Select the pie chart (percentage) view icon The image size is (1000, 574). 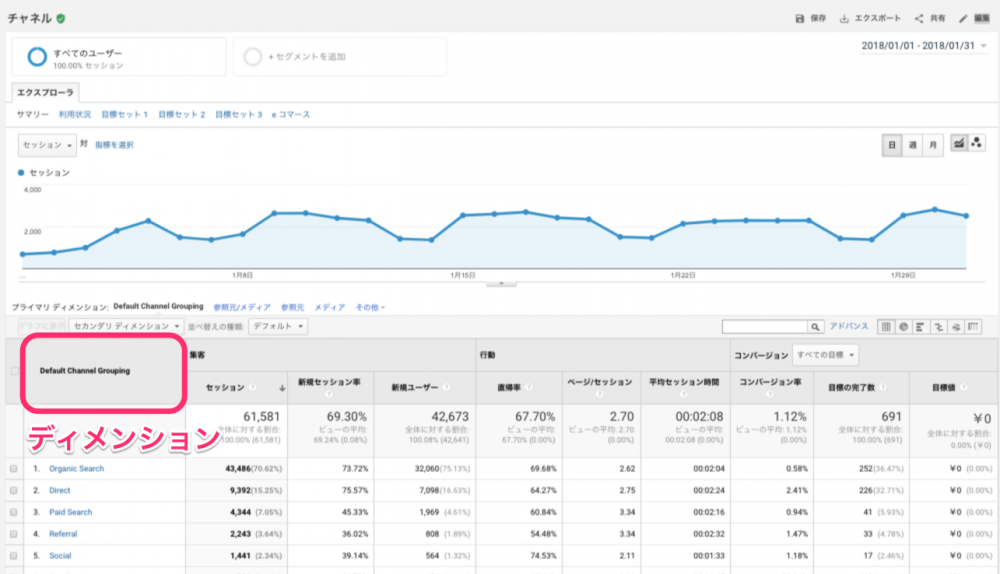tap(903, 327)
